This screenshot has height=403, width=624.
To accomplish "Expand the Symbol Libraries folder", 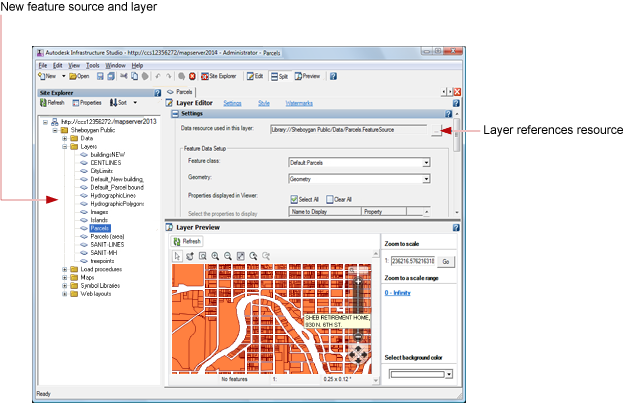I will (x=64, y=286).
